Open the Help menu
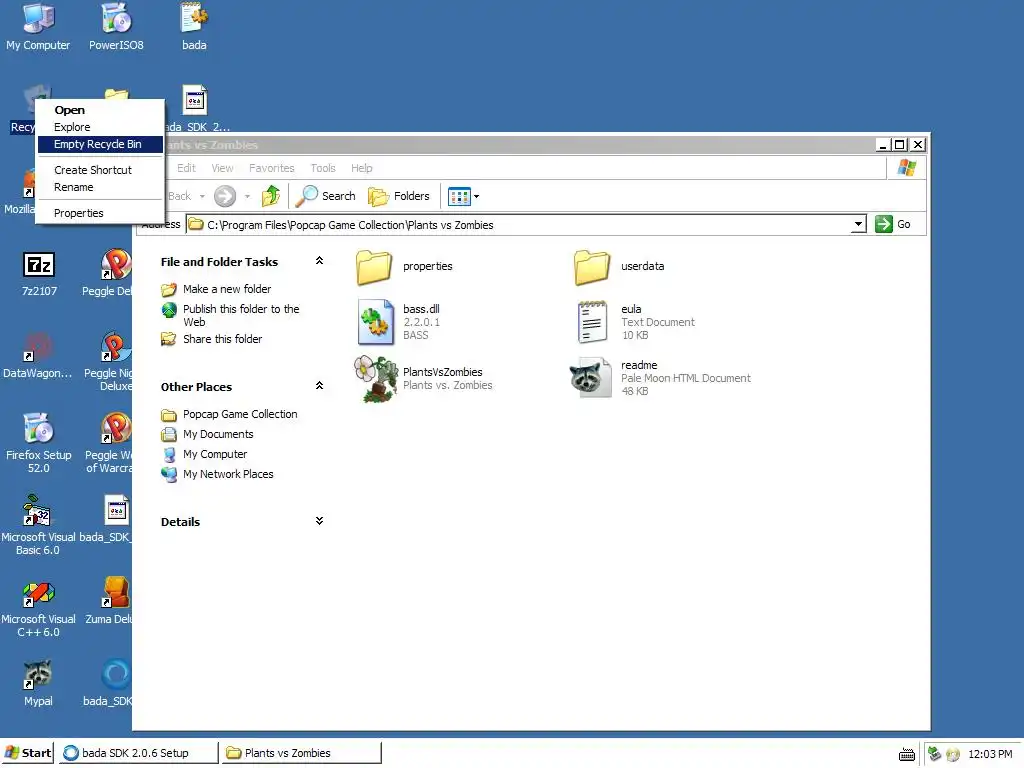The width and height of the screenshot is (1024, 768). pos(361,168)
